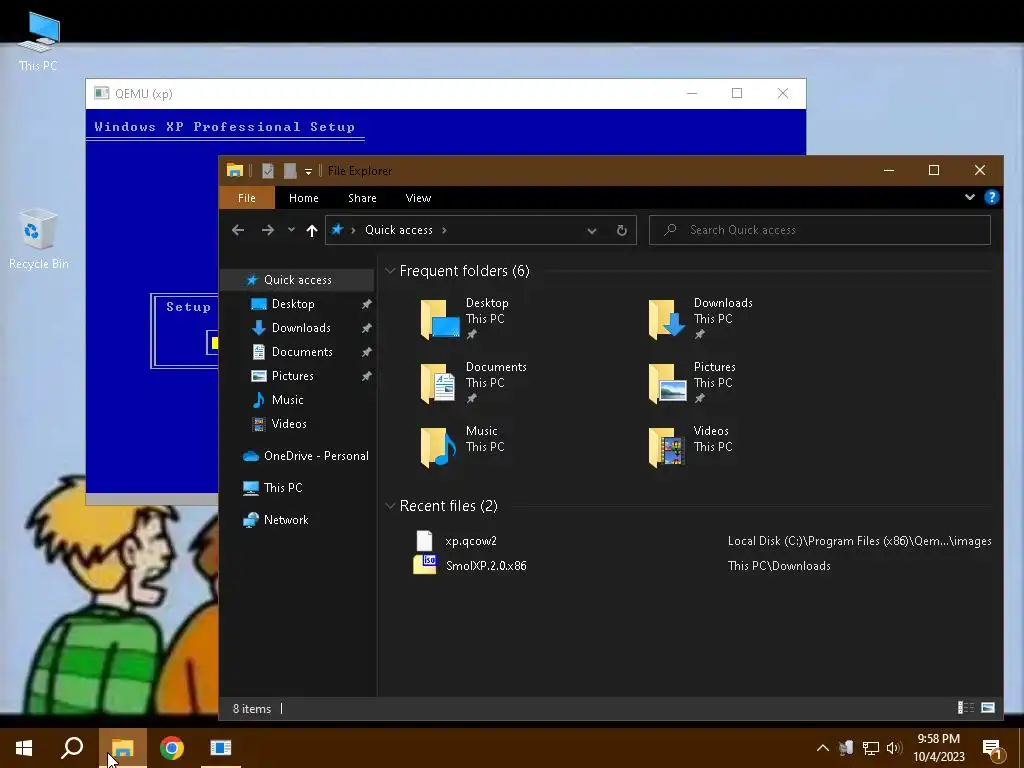Screen dimensions: 1024x768
Task: Select Music in the navigation pane
Action: [287, 400]
